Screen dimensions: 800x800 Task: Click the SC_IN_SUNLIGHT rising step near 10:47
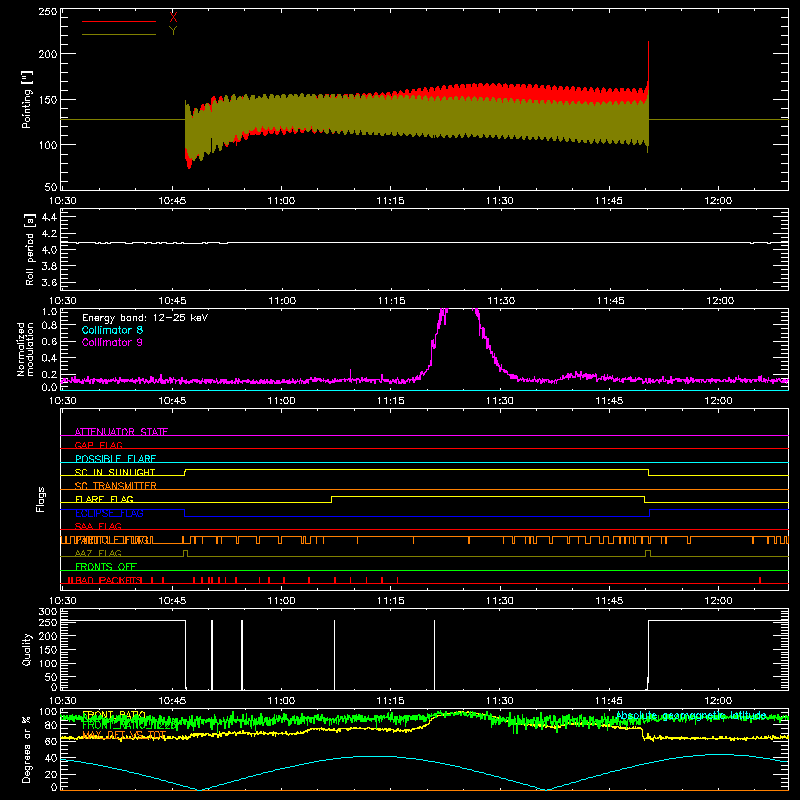click(x=185, y=472)
